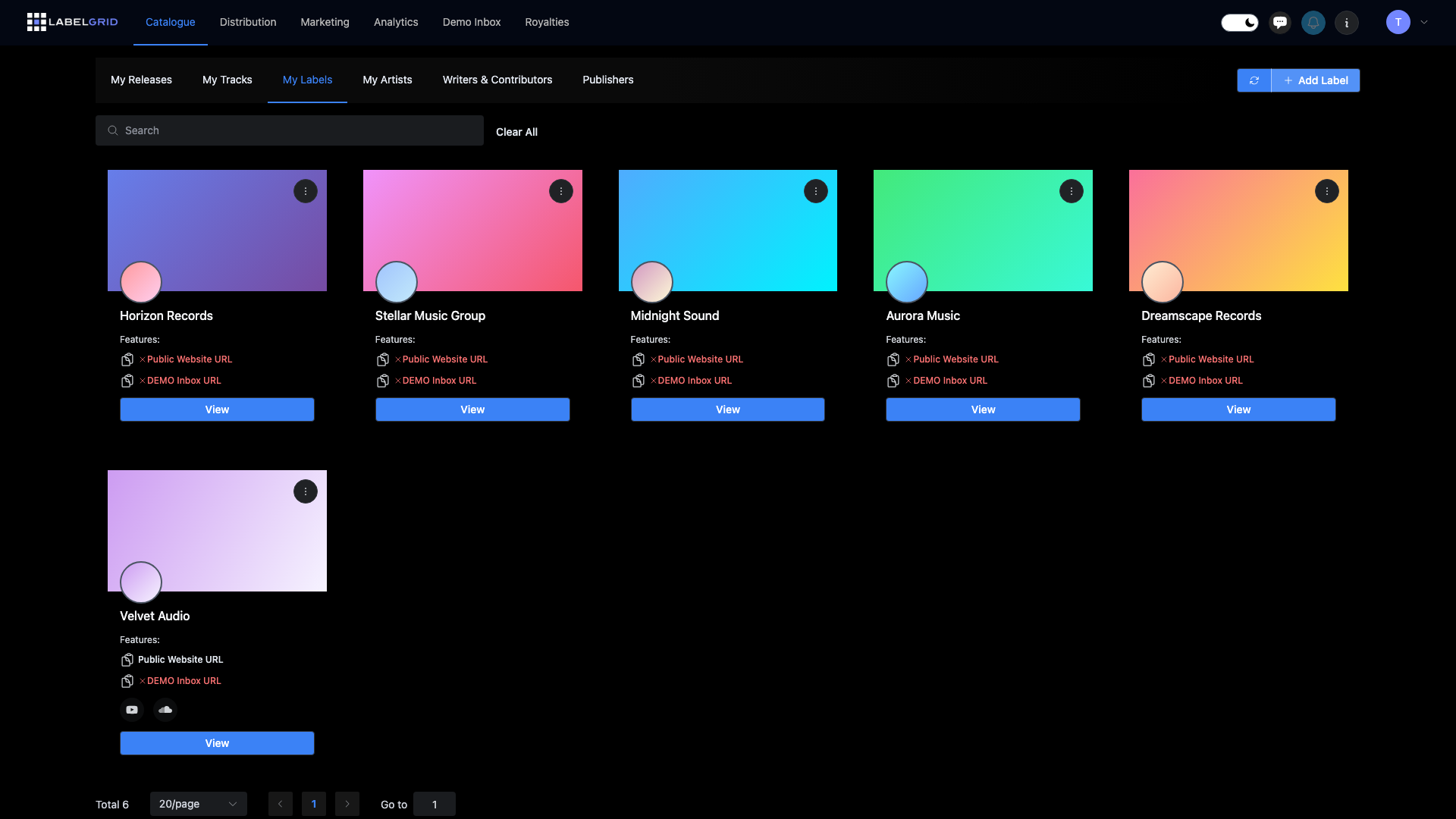Toggle the dark mode switch
Screen dimensions: 1456x819
click(x=1240, y=23)
